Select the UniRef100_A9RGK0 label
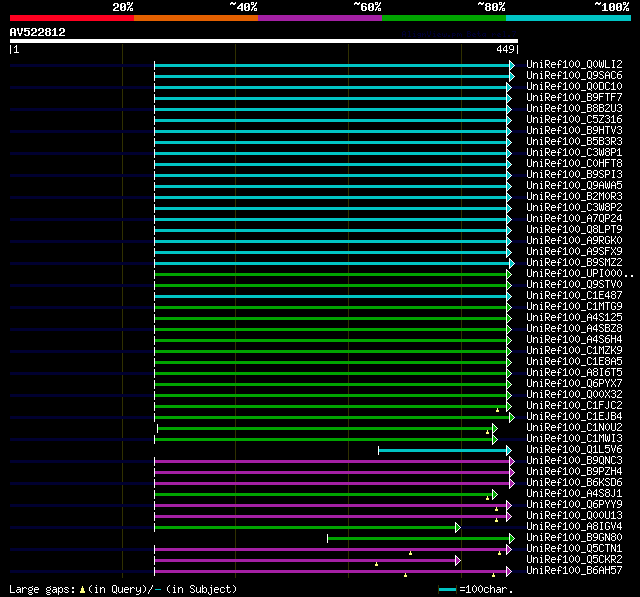This screenshot has width=640, height=597. (x=574, y=241)
